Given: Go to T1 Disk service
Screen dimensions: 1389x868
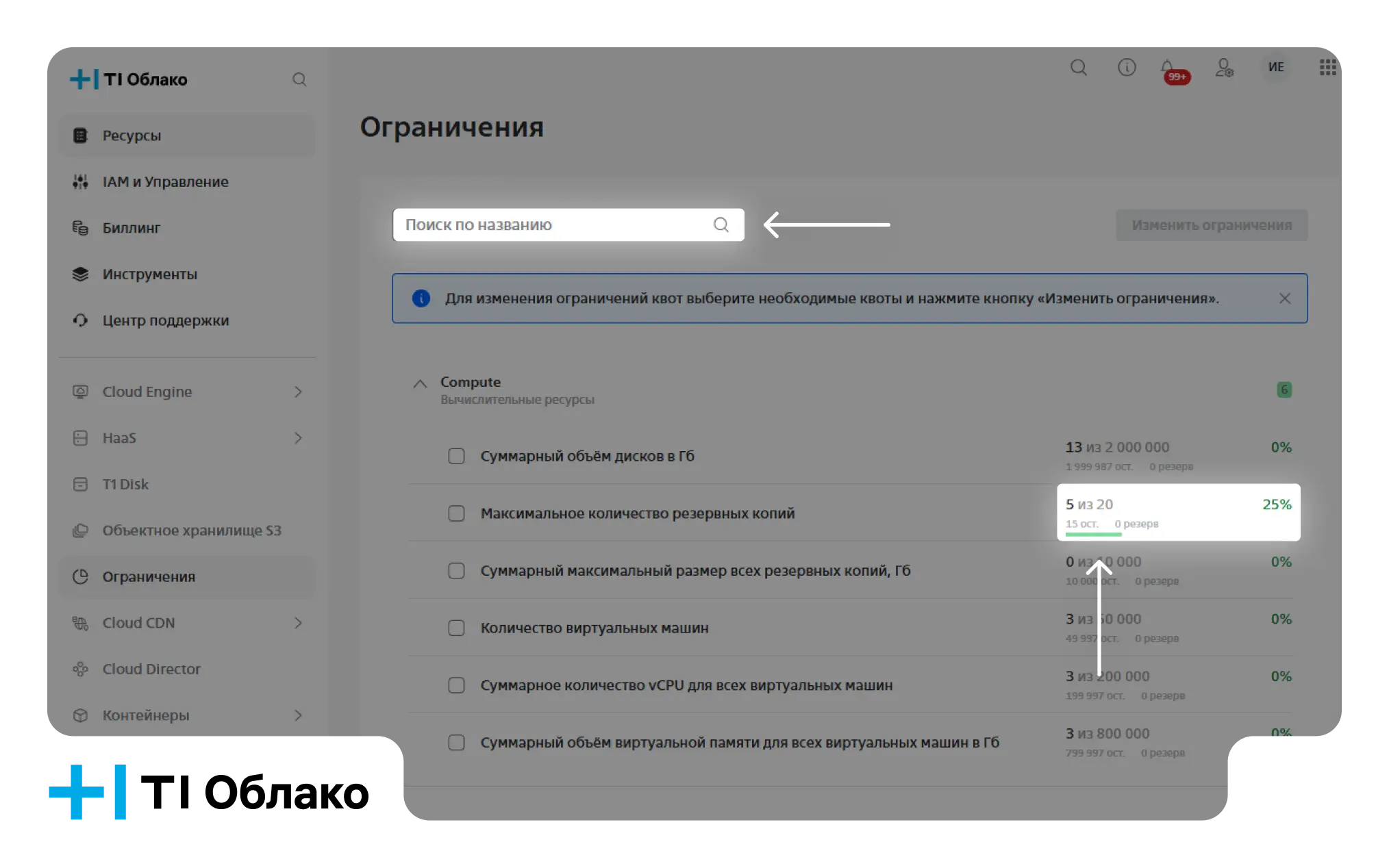Looking at the screenshot, I should point(187,484).
